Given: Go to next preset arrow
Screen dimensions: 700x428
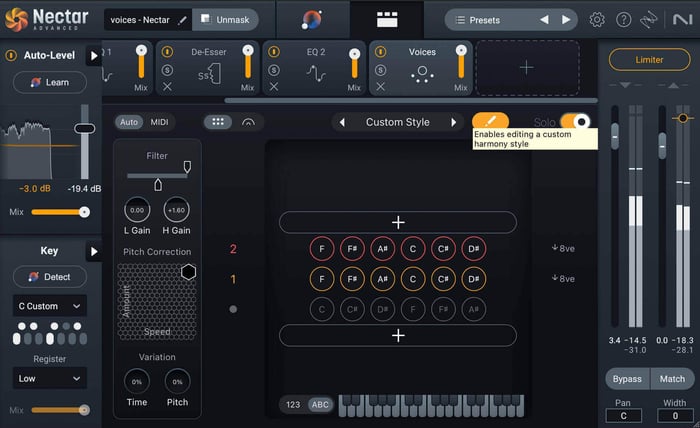Looking at the screenshot, I should pyautogui.click(x=566, y=20).
